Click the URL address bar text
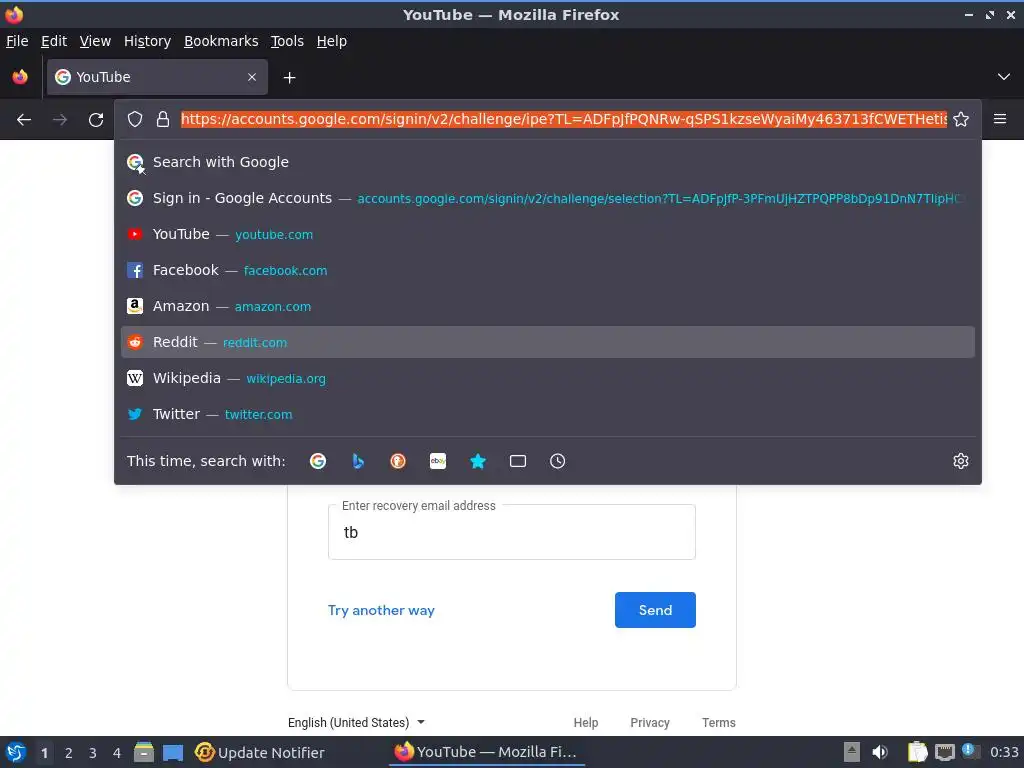1024x768 pixels. [x=564, y=119]
